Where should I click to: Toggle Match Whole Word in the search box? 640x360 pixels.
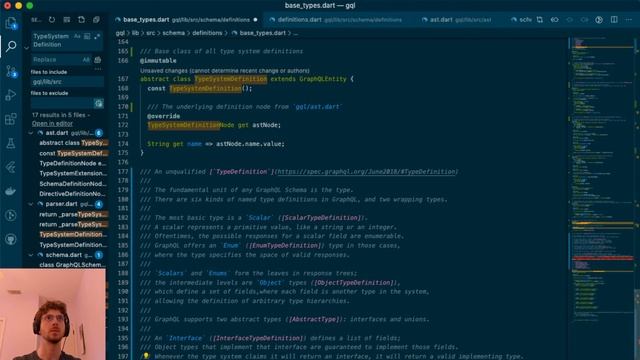(87, 36)
